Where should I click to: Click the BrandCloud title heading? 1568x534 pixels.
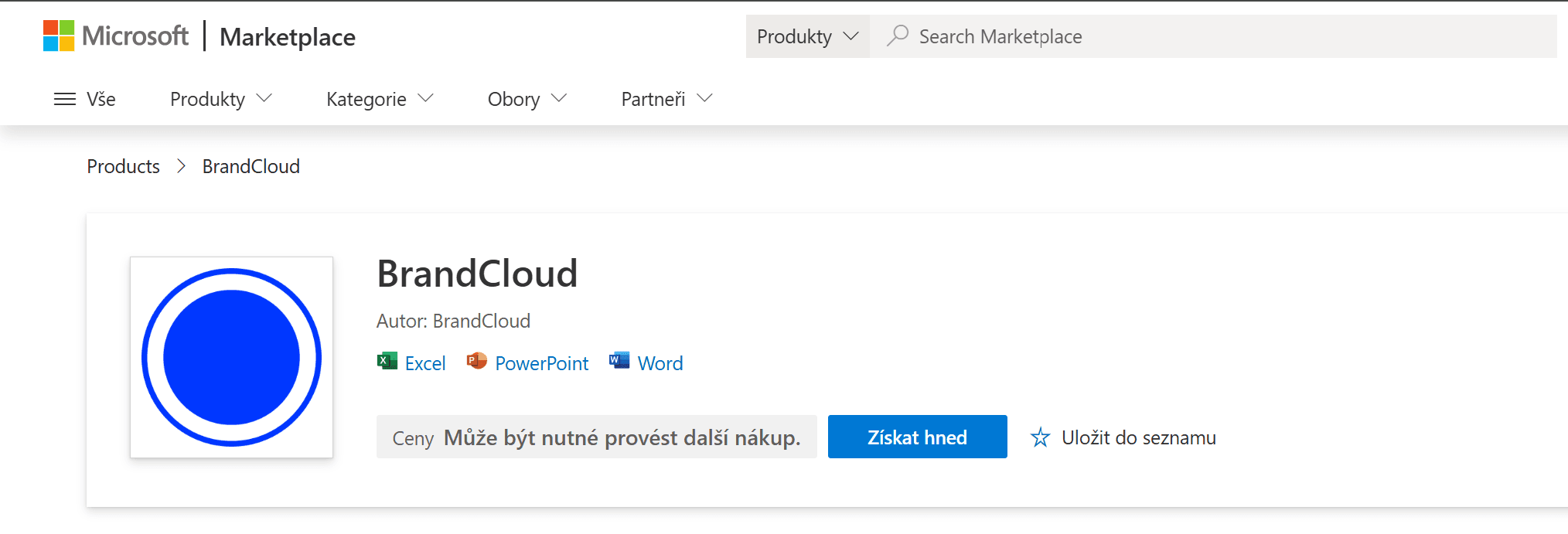477,274
